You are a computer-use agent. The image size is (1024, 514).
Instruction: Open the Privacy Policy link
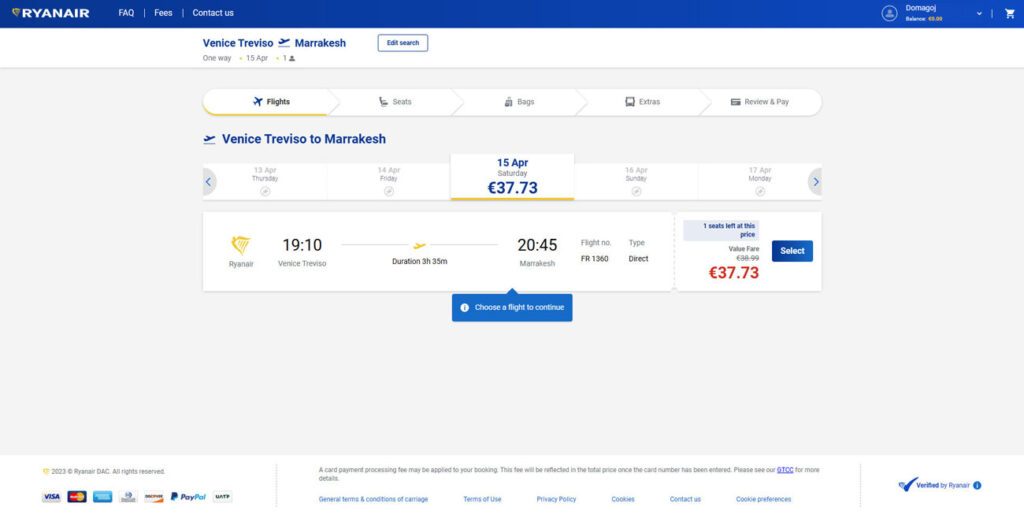click(556, 500)
